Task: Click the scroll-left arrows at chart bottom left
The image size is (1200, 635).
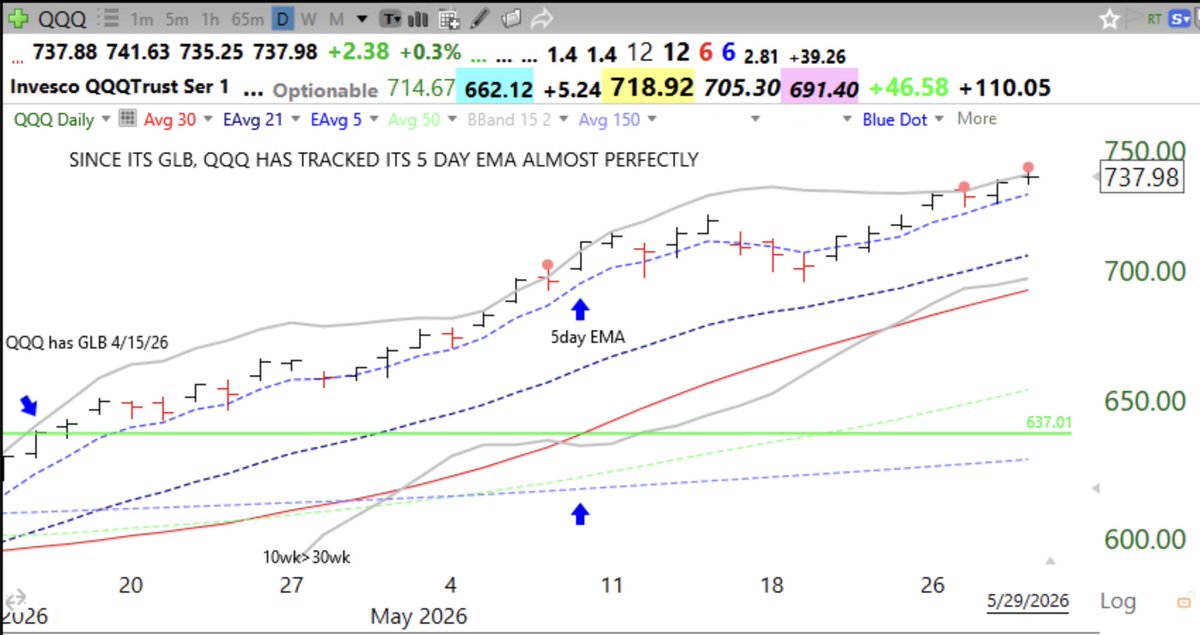Action: click(x=15, y=600)
